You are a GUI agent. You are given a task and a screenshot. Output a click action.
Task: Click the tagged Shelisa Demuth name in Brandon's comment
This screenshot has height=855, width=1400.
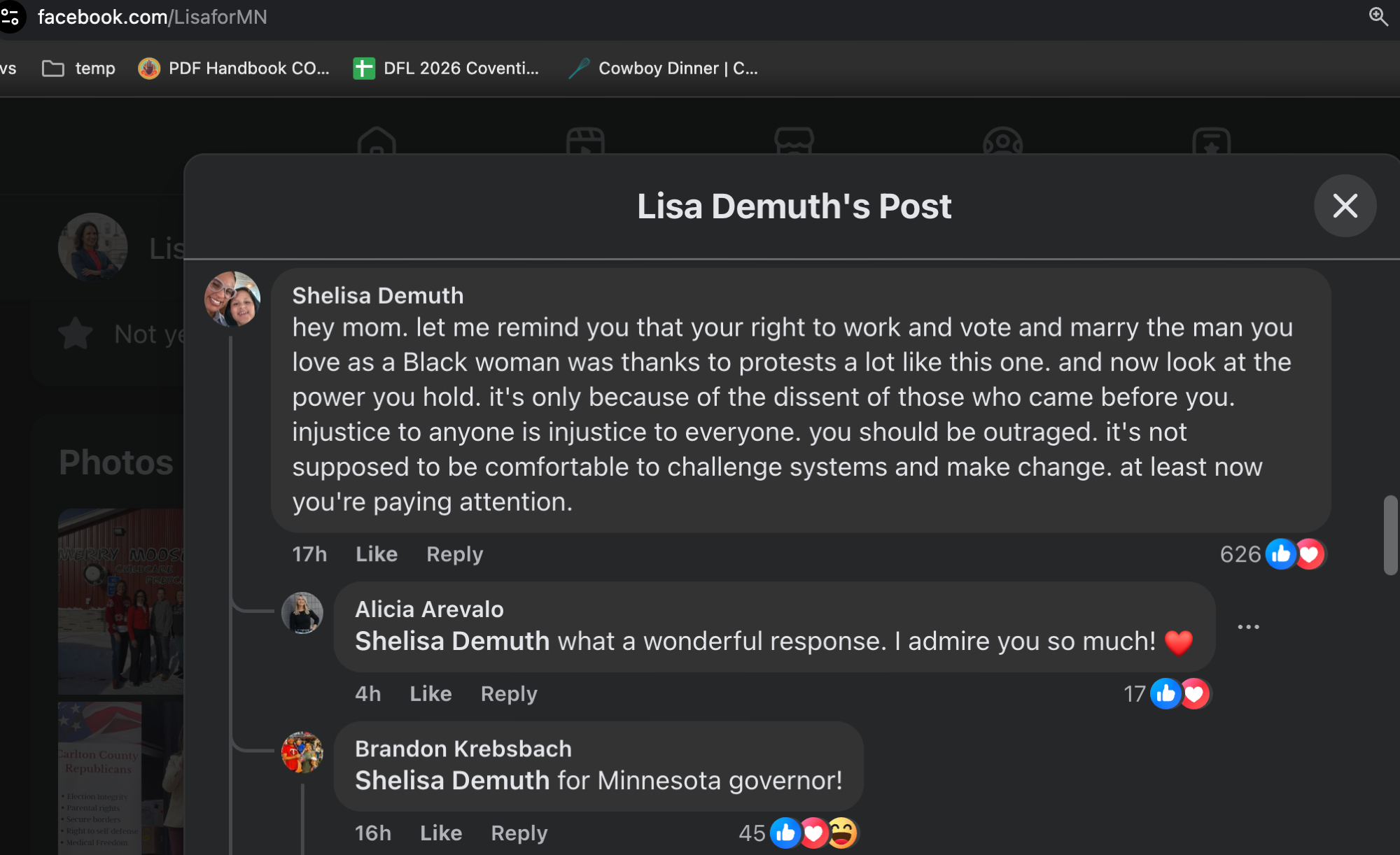point(451,780)
